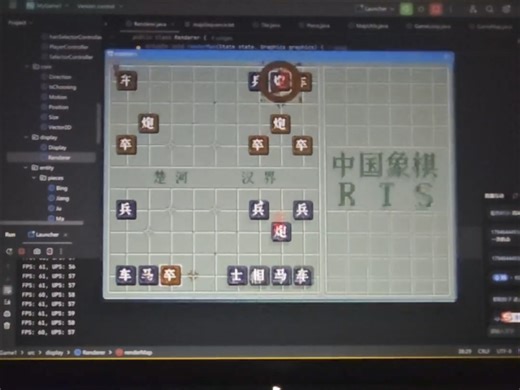Select the 士 piece on bottom row

pos(237,276)
